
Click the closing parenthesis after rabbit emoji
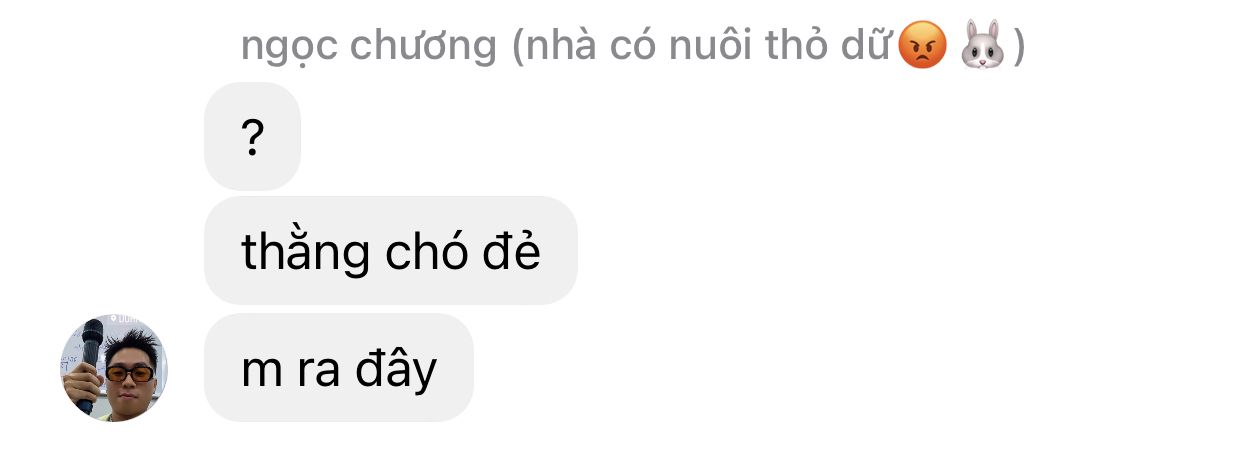coord(1018,47)
